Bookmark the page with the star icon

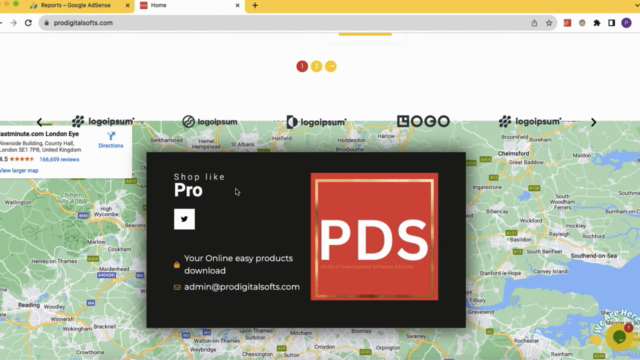(549, 23)
